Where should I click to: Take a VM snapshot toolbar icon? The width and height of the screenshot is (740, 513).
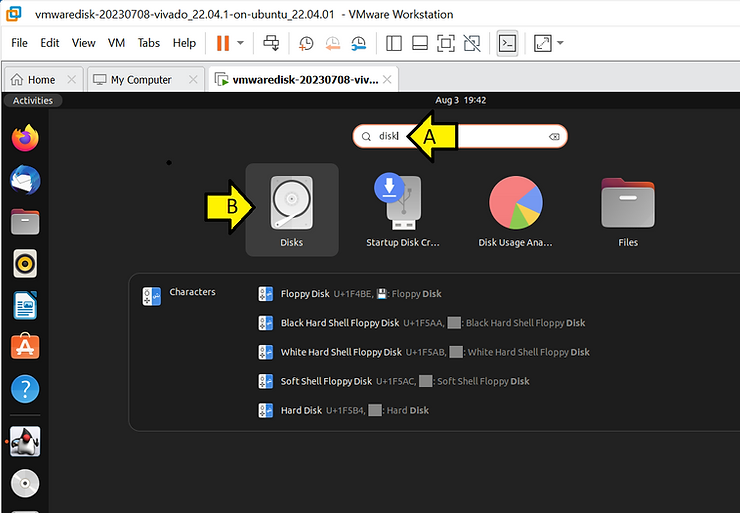(306, 43)
